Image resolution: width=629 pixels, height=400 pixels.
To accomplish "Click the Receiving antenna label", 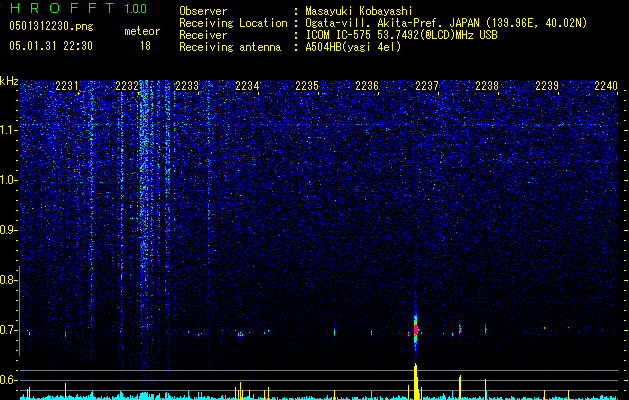I will pyautogui.click(x=230, y=47).
